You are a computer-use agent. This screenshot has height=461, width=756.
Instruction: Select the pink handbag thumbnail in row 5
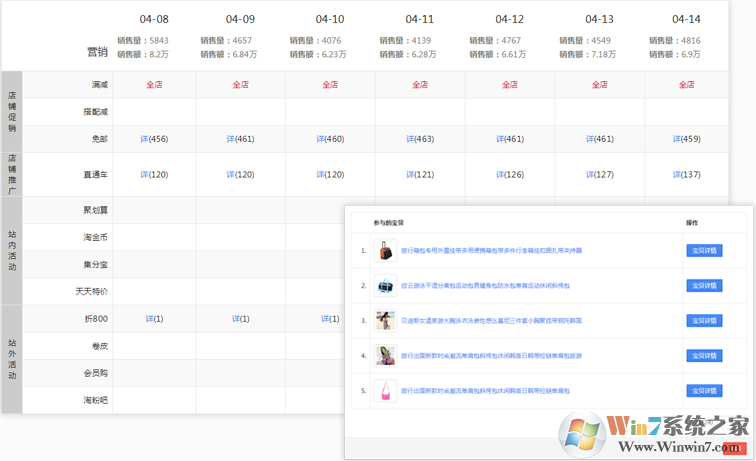(384, 391)
